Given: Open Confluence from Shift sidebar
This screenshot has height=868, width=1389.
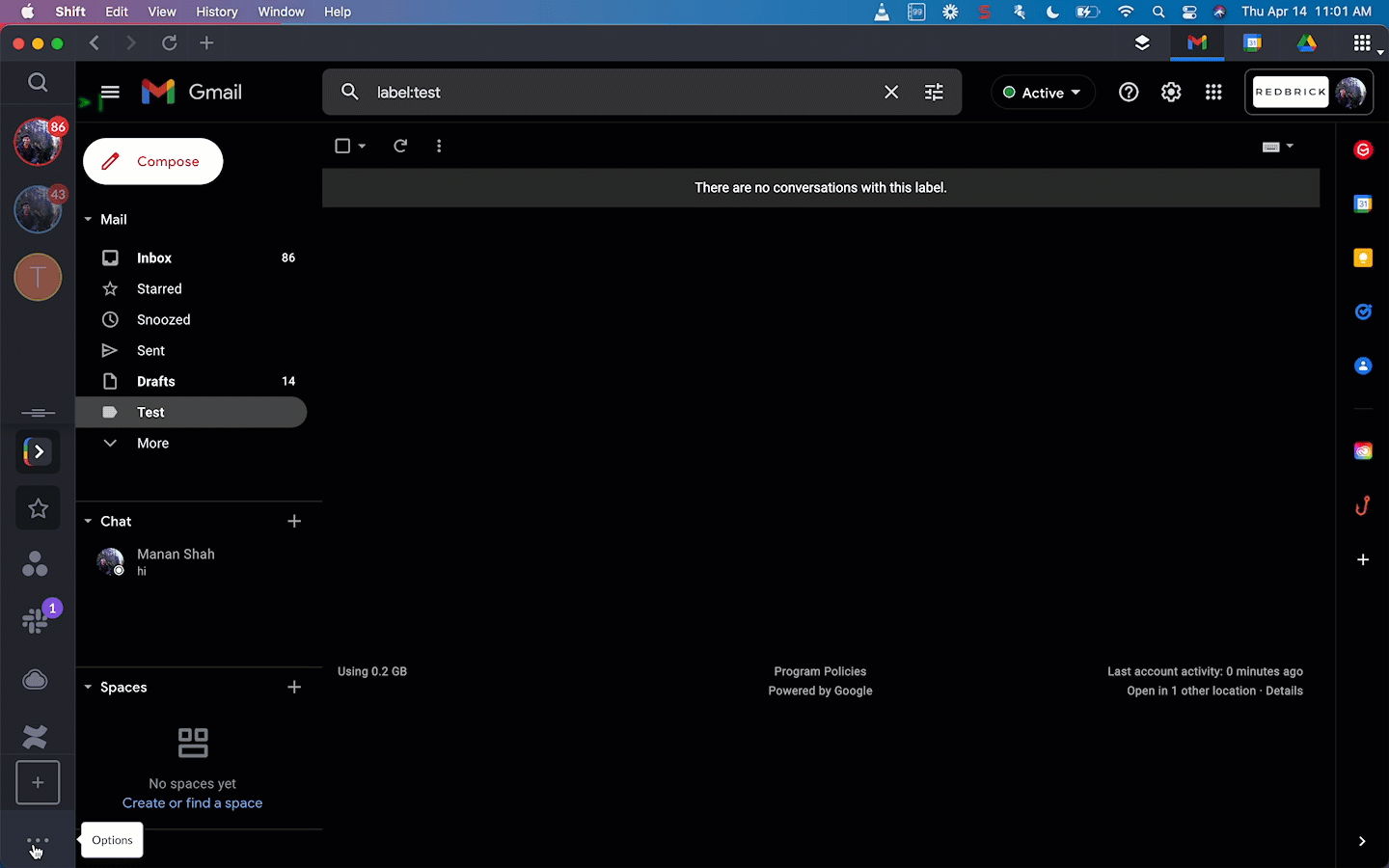Looking at the screenshot, I should click(35, 737).
